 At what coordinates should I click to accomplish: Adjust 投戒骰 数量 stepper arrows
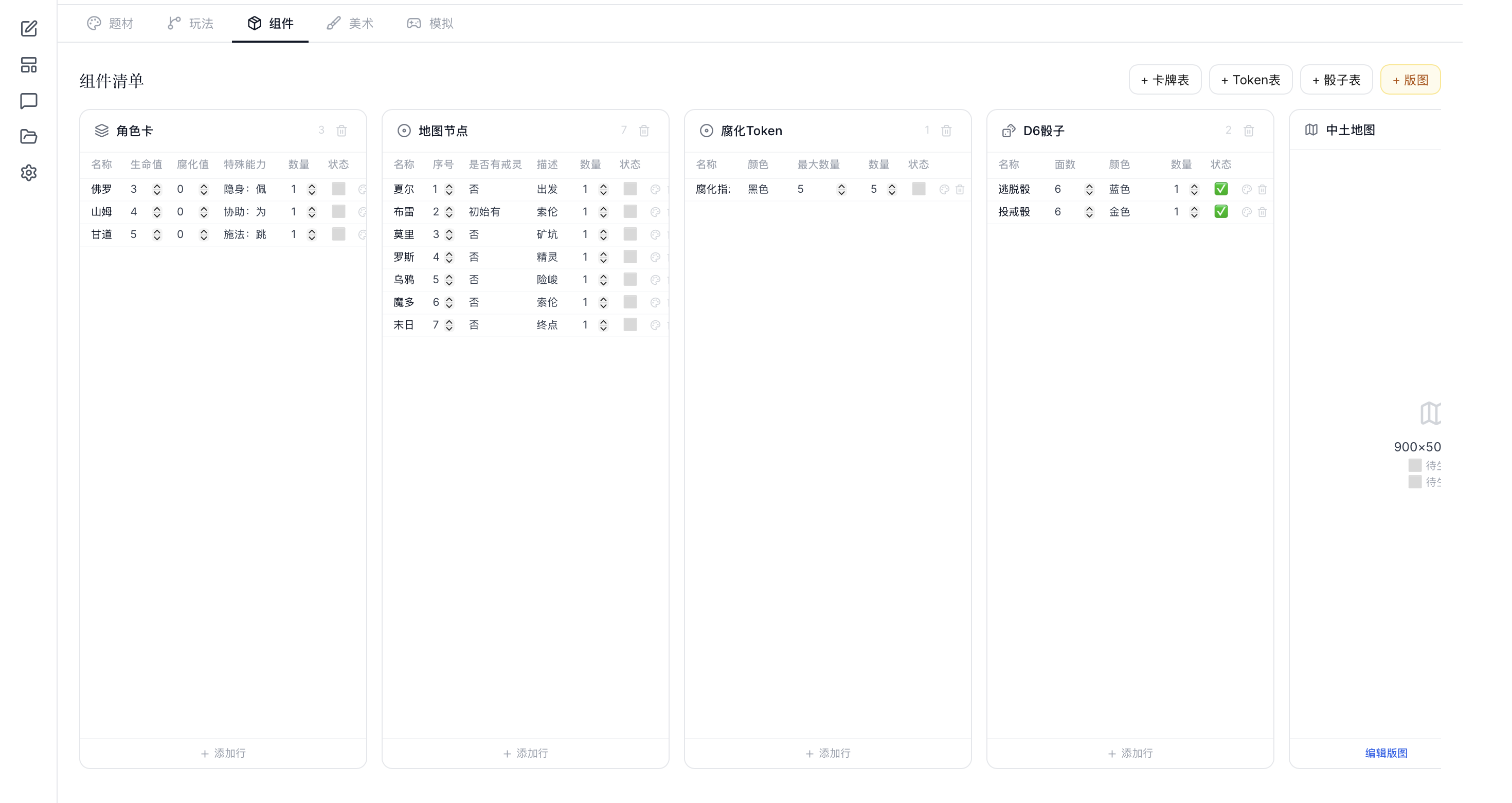(1194, 212)
